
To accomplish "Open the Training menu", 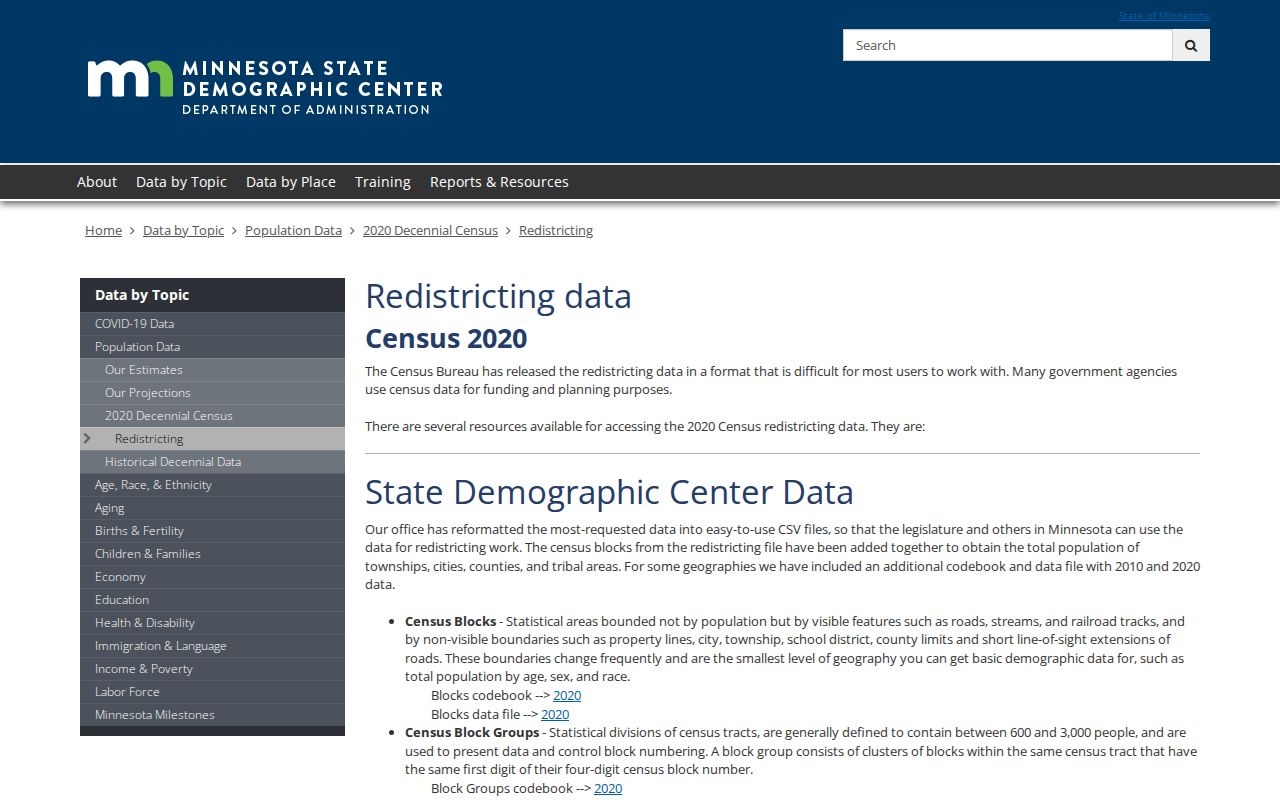I will tap(383, 182).
